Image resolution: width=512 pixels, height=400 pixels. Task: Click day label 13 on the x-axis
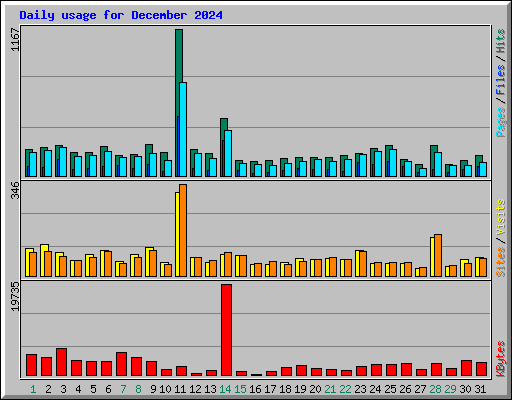pos(210,389)
